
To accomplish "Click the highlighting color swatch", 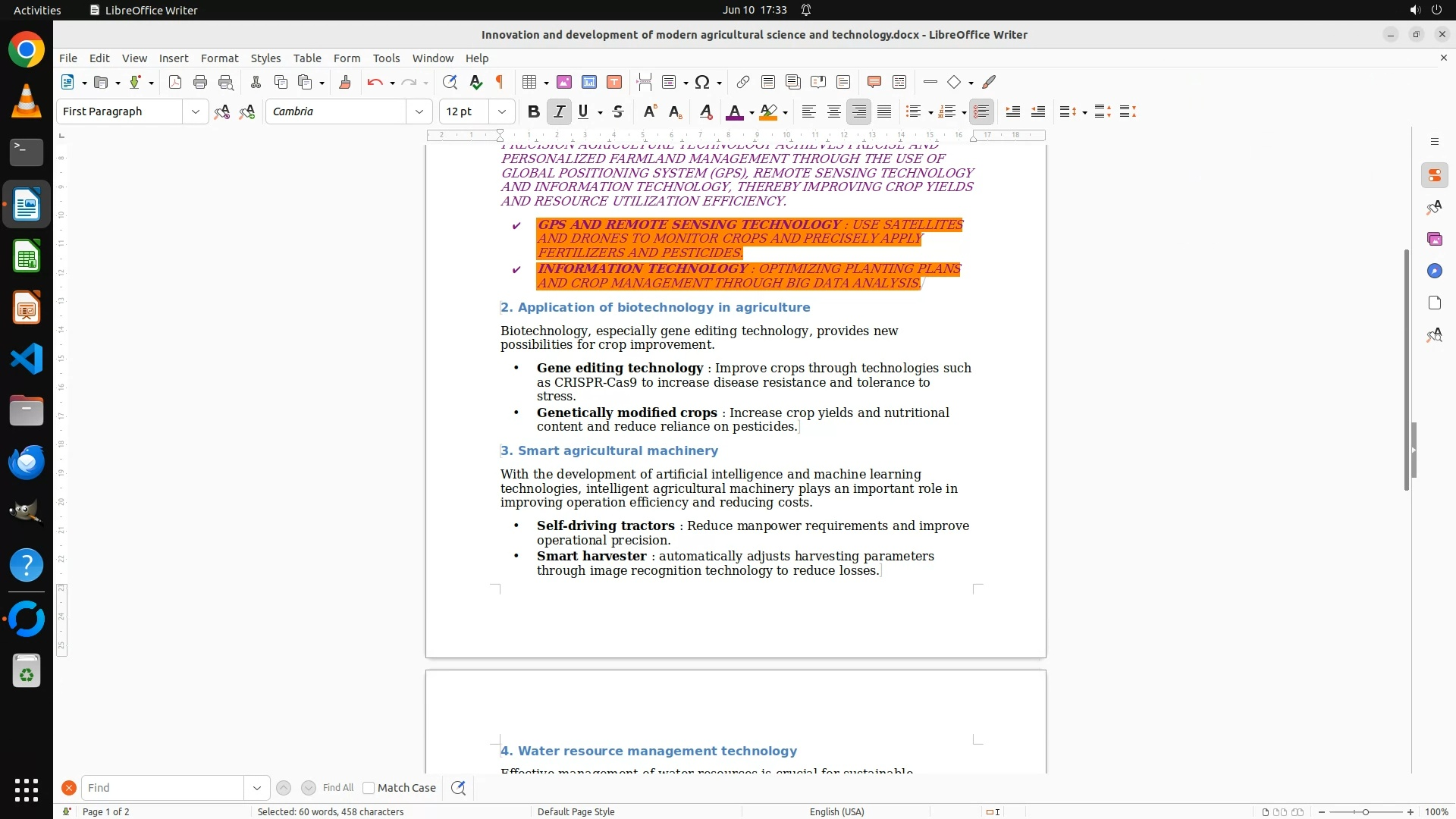I will tap(768, 111).
